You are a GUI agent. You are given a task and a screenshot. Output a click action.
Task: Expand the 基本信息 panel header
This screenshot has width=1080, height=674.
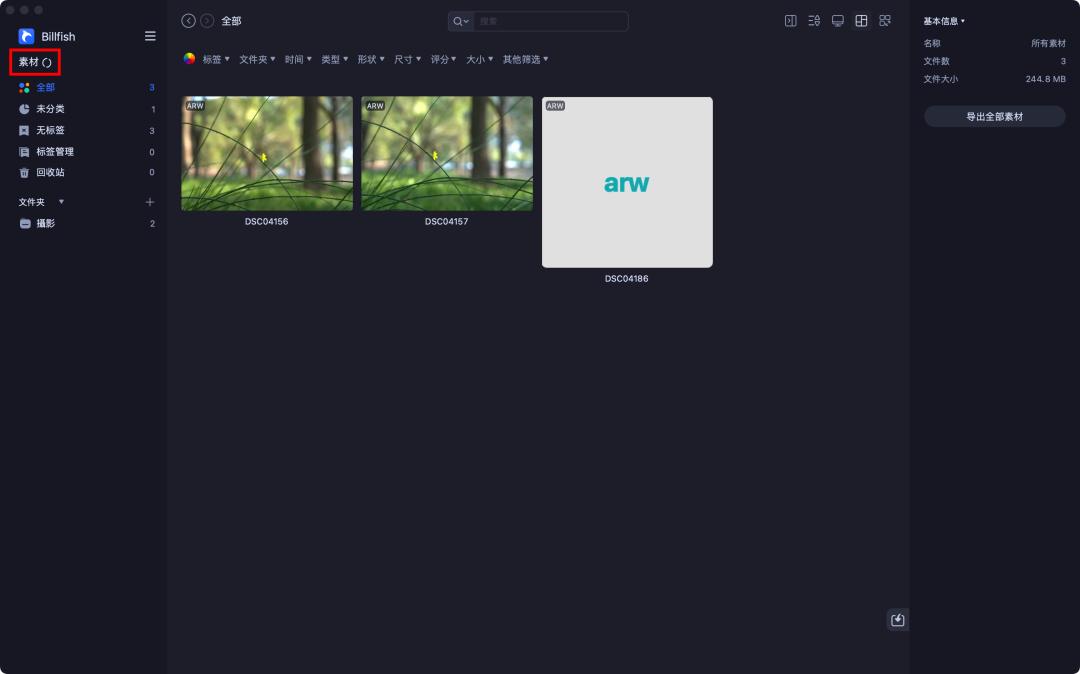(x=944, y=21)
